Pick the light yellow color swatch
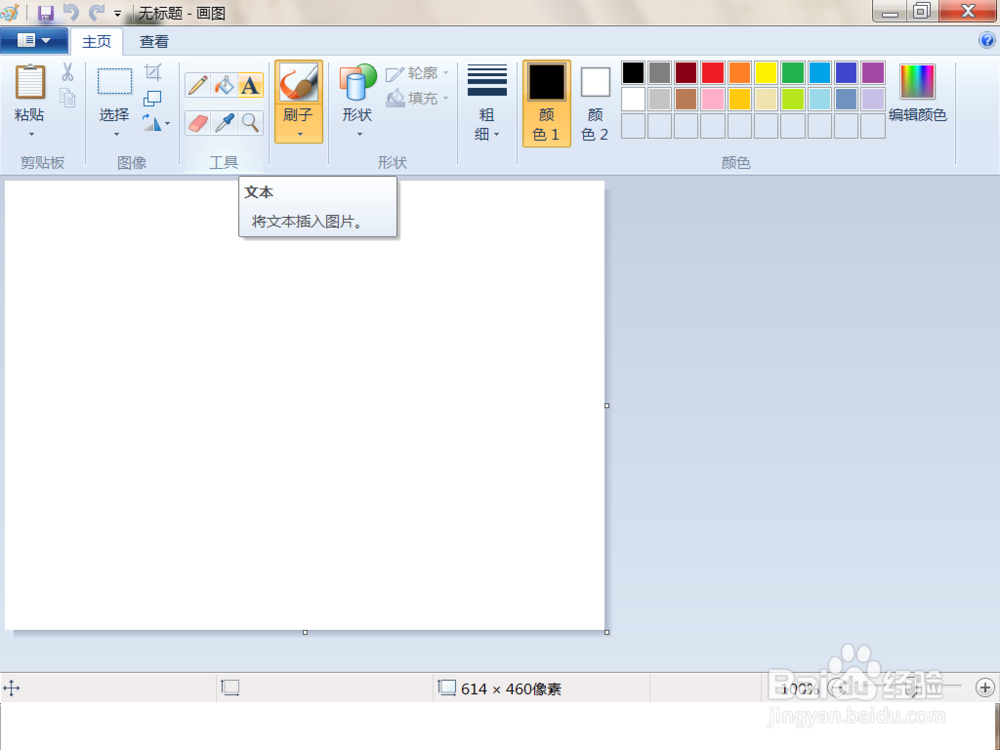1000x750 pixels. pyautogui.click(x=766, y=99)
